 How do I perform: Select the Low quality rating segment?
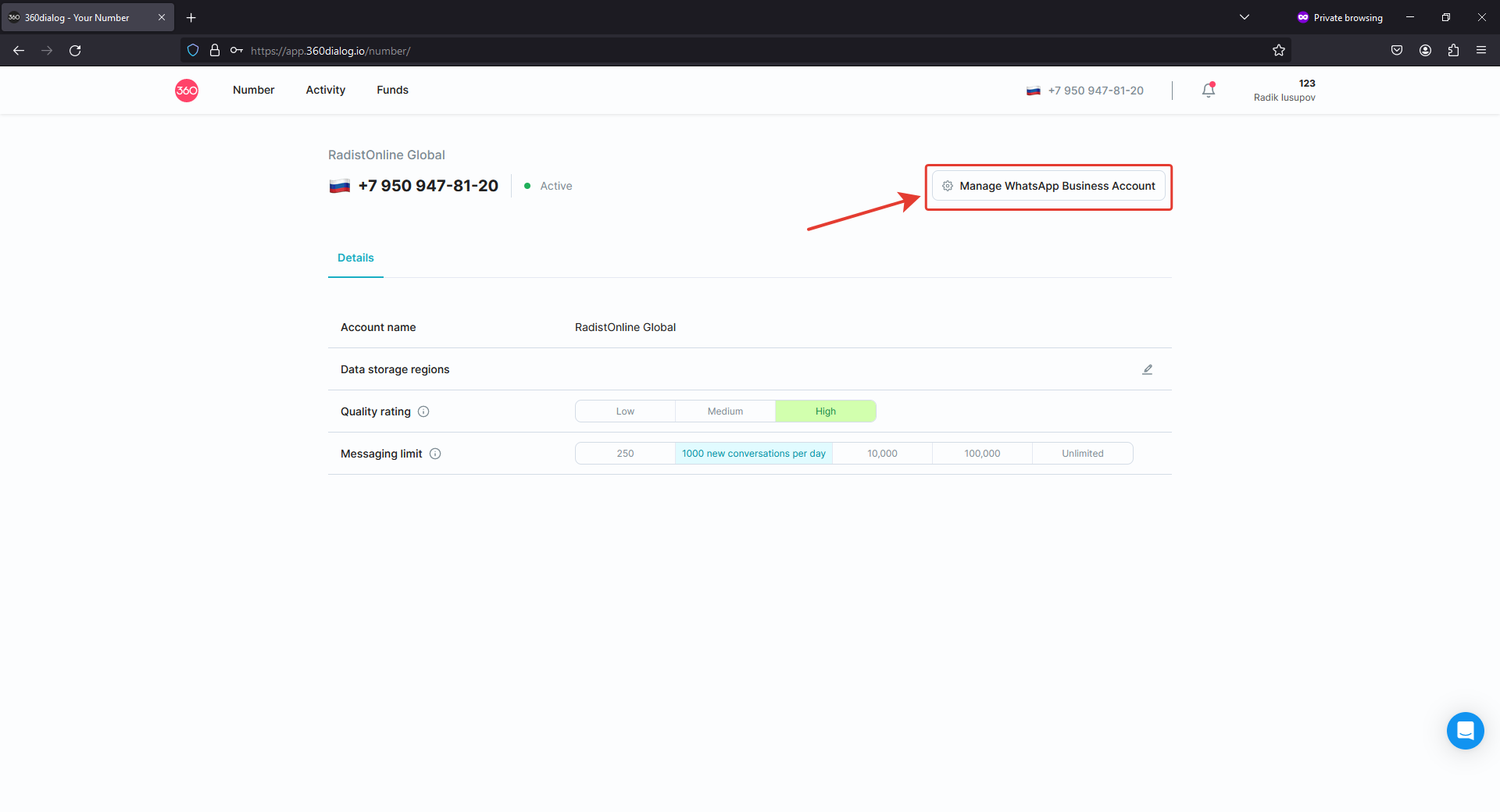[x=625, y=411]
